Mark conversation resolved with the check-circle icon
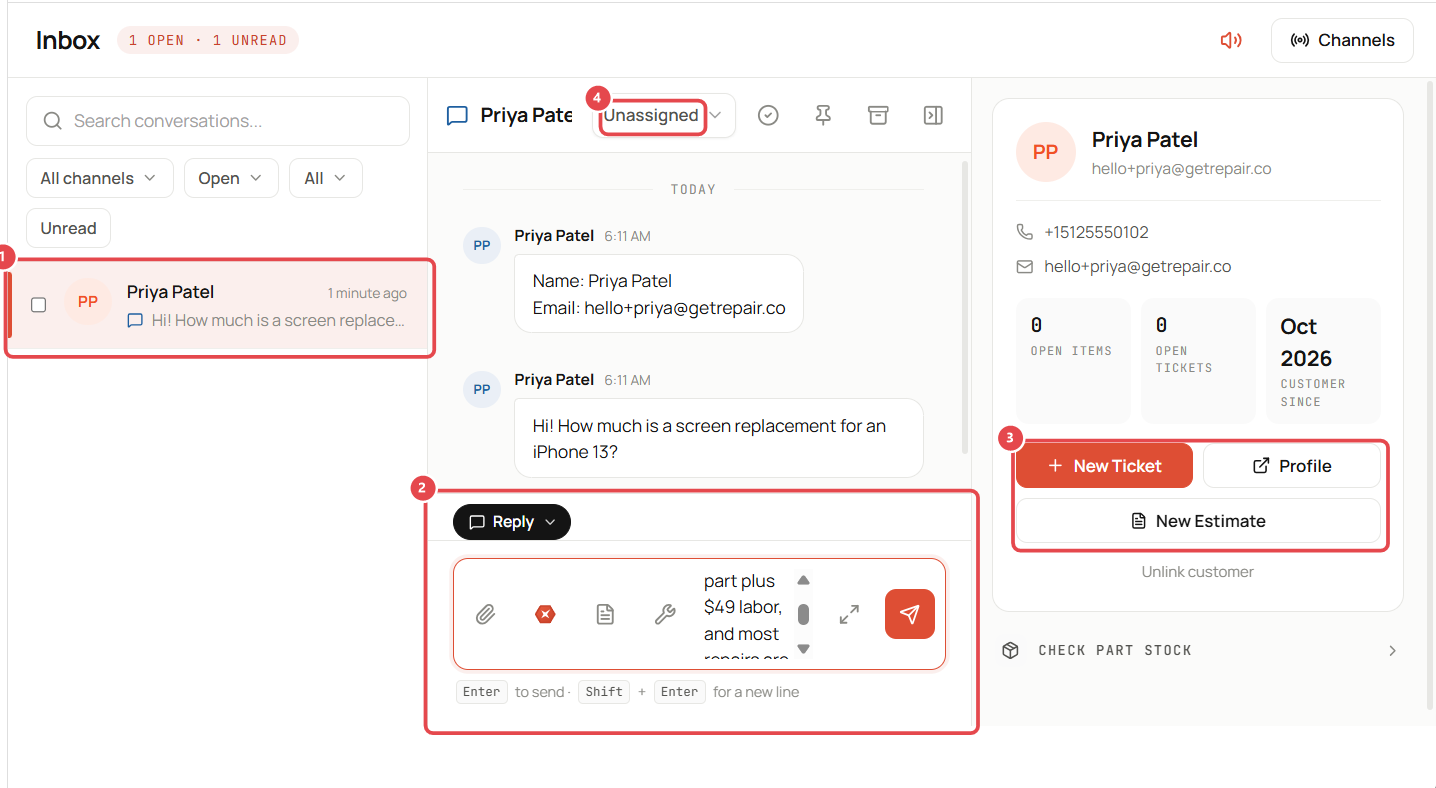 [x=768, y=116]
